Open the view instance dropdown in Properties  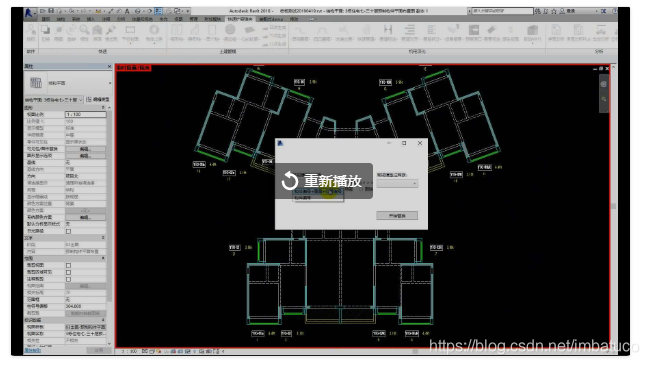53,100
